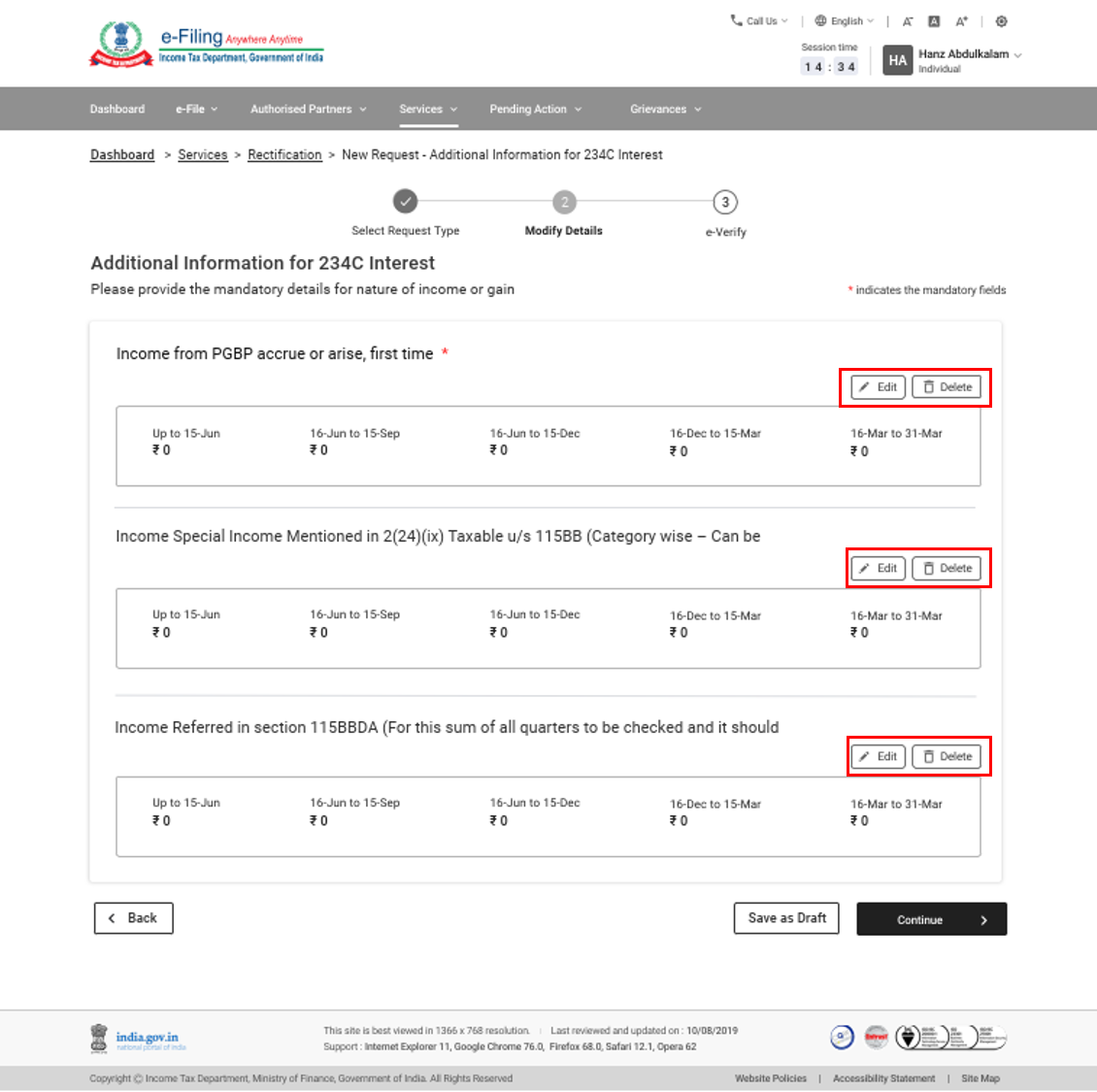
Task: Open the English language dropdown
Action: click(844, 19)
